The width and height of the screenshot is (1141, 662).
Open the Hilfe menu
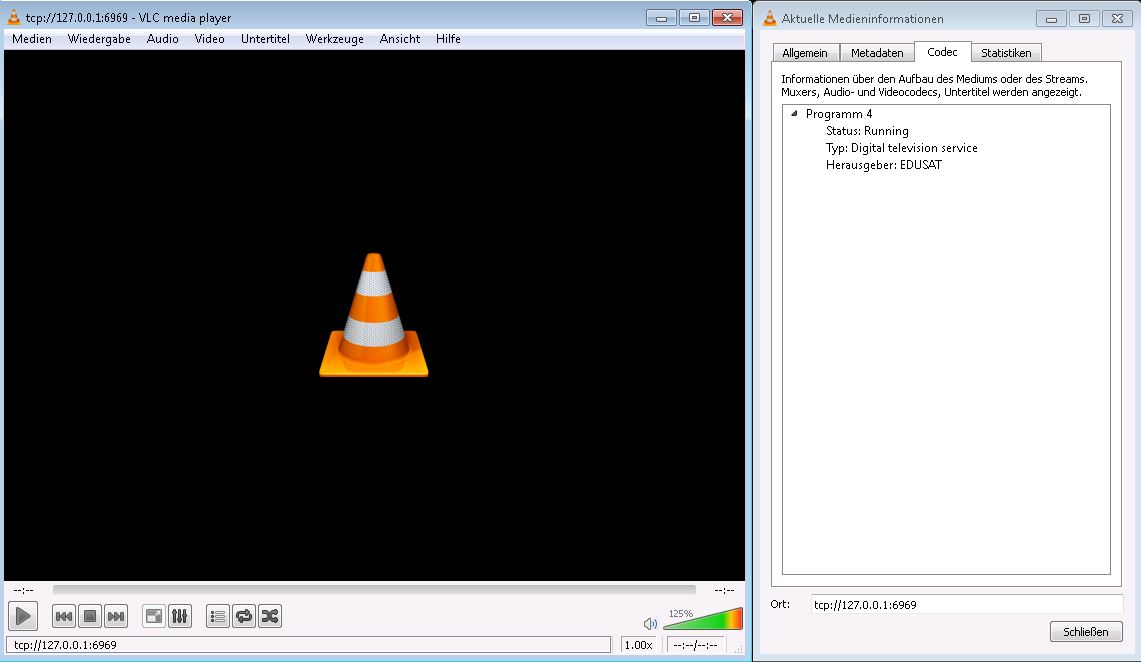[448, 39]
